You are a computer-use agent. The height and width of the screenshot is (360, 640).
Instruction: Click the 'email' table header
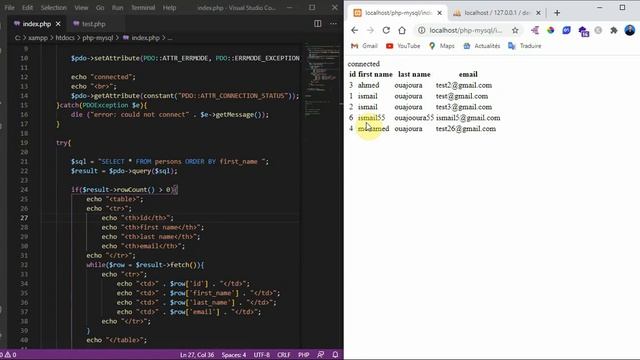pos(468,74)
